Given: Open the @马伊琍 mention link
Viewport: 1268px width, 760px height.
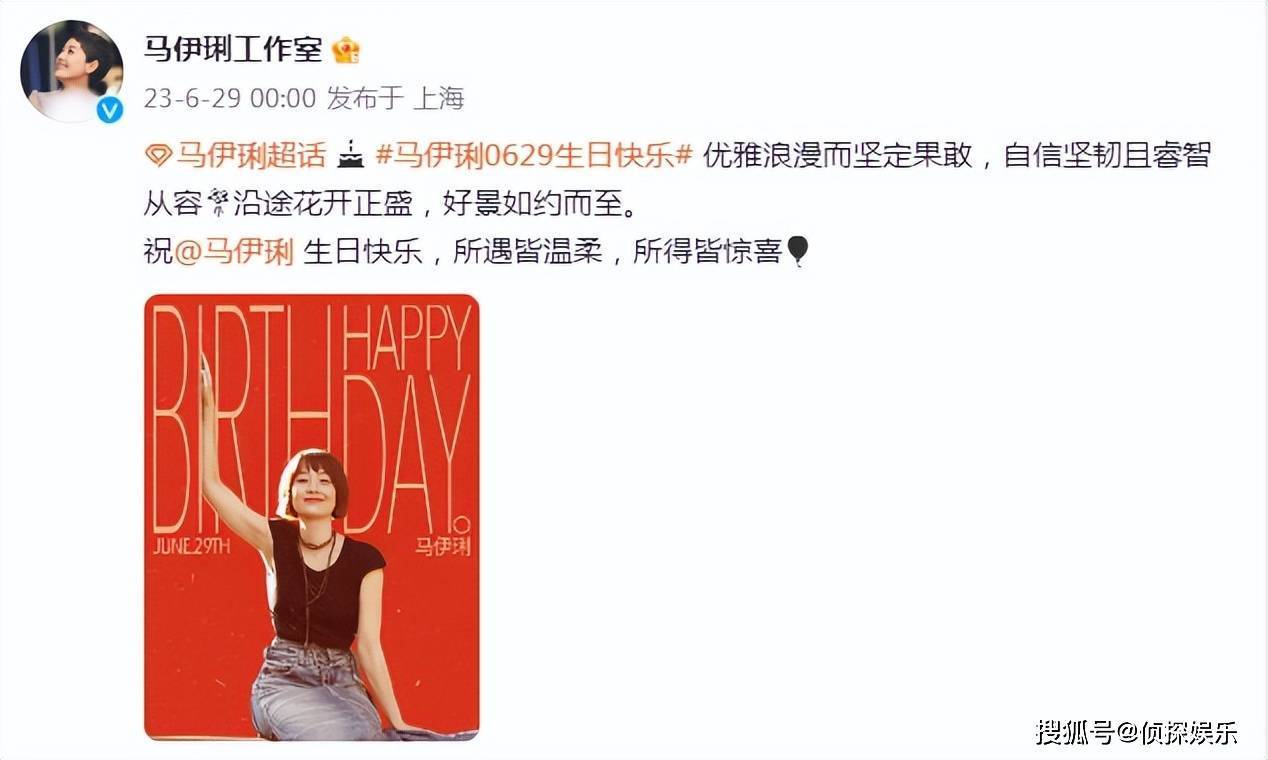Looking at the screenshot, I should point(234,251).
